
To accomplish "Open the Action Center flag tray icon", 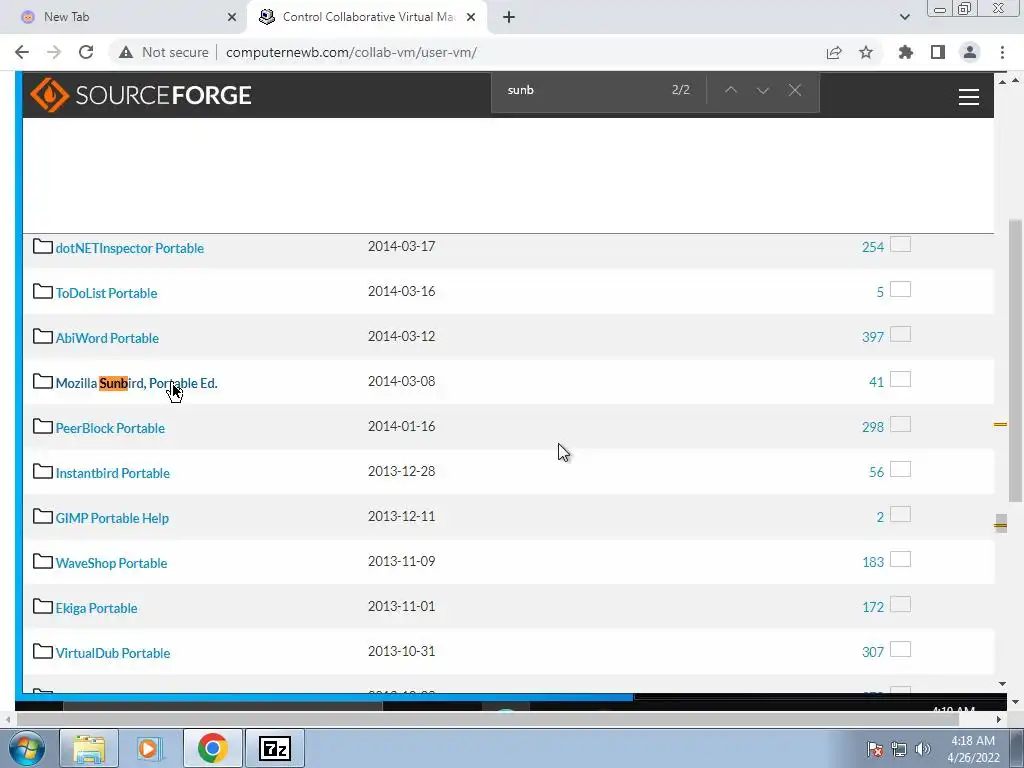I will click(875, 749).
